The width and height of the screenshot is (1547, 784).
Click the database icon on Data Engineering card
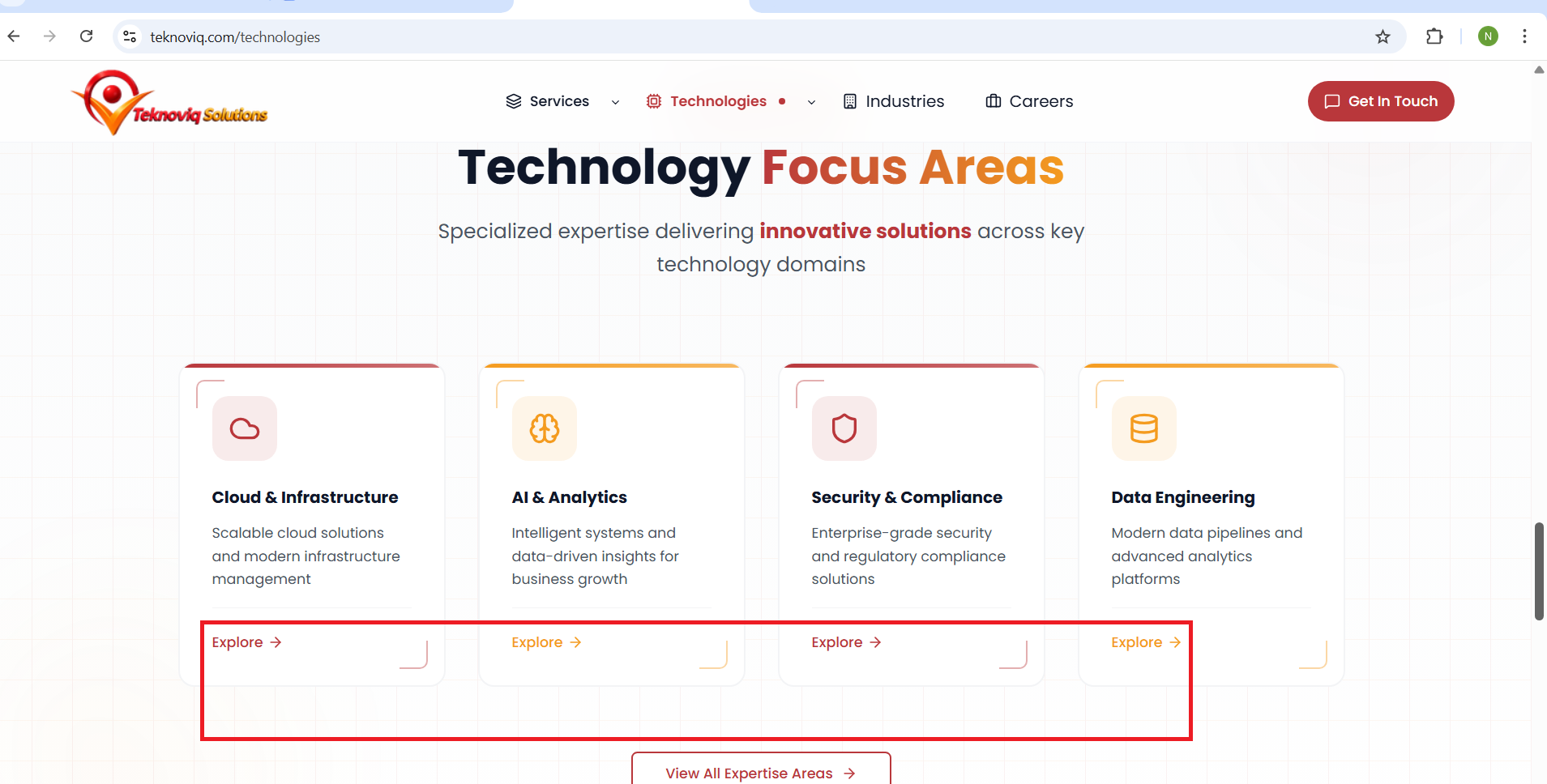(1143, 428)
